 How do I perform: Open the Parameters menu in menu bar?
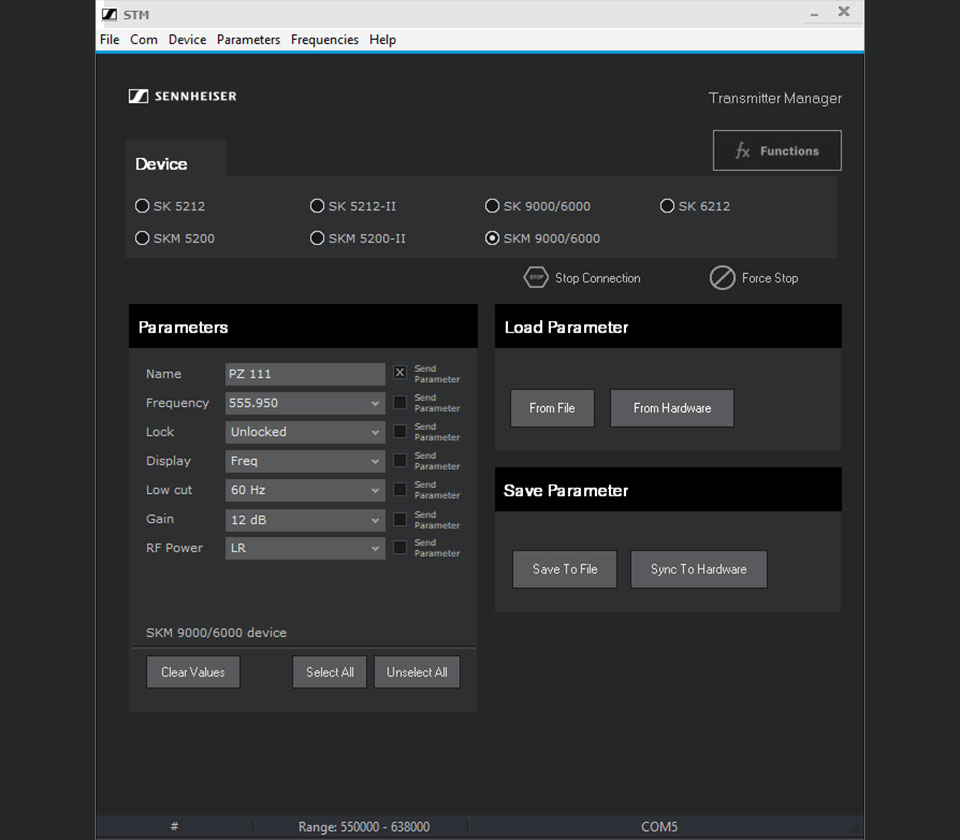point(248,40)
